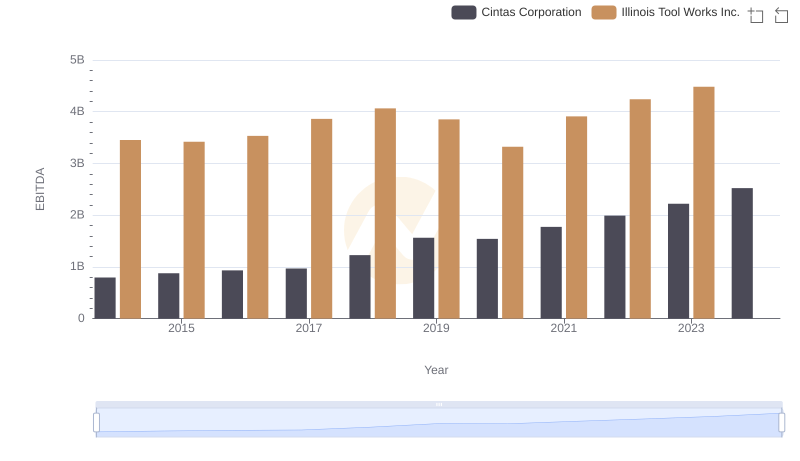Image resolution: width=800 pixels, height=461 pixels.
Task: Click the 2015 x-axis label
Action: (x=181, y=328)
